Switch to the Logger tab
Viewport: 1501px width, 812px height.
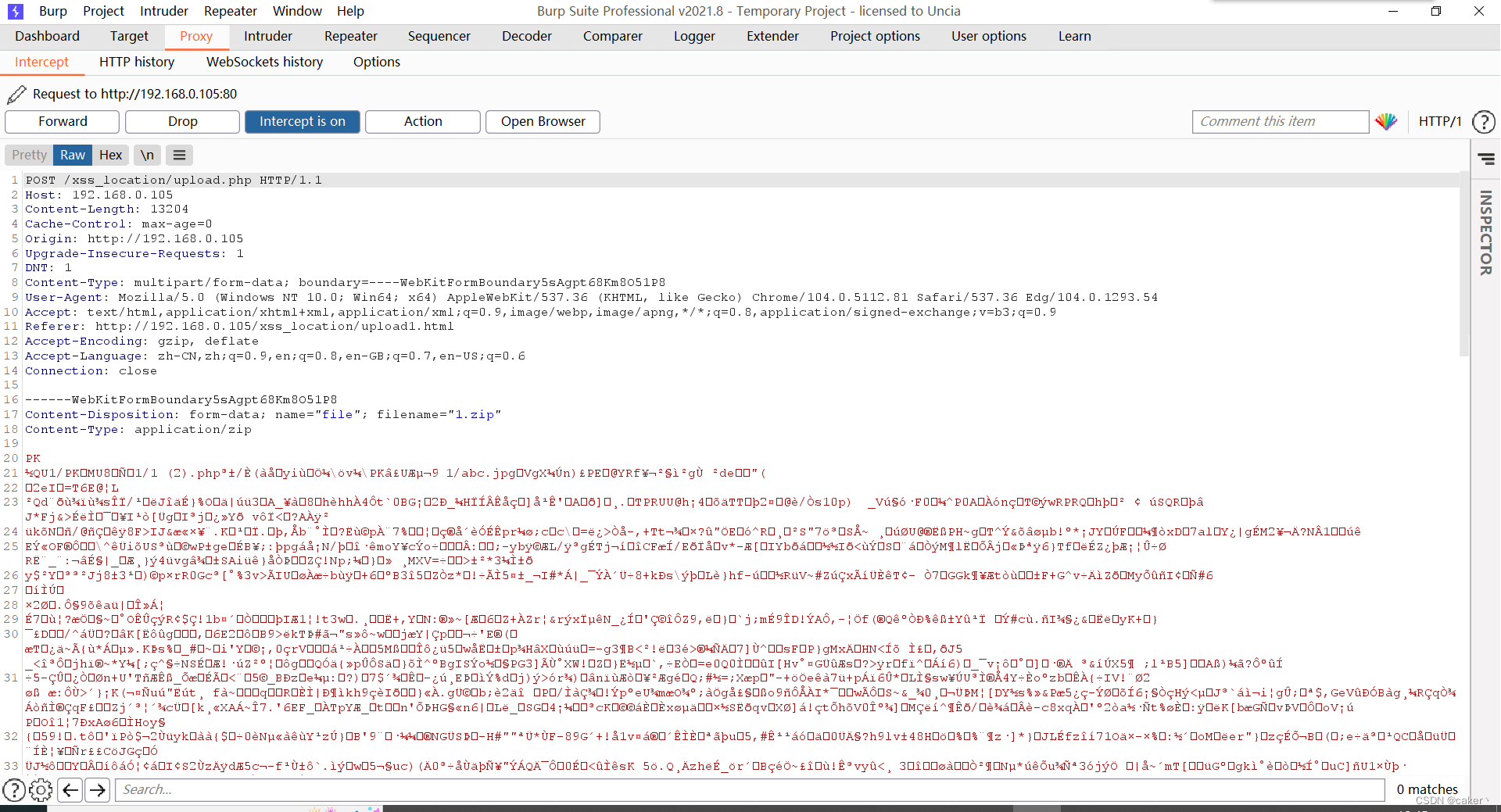(x=694, y=36)
